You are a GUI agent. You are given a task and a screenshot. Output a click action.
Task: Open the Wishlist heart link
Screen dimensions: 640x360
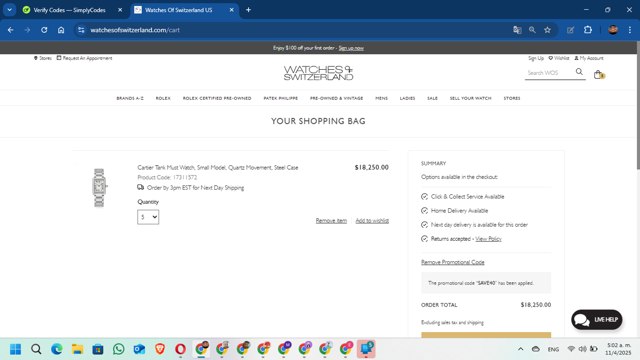pos(559,58)
